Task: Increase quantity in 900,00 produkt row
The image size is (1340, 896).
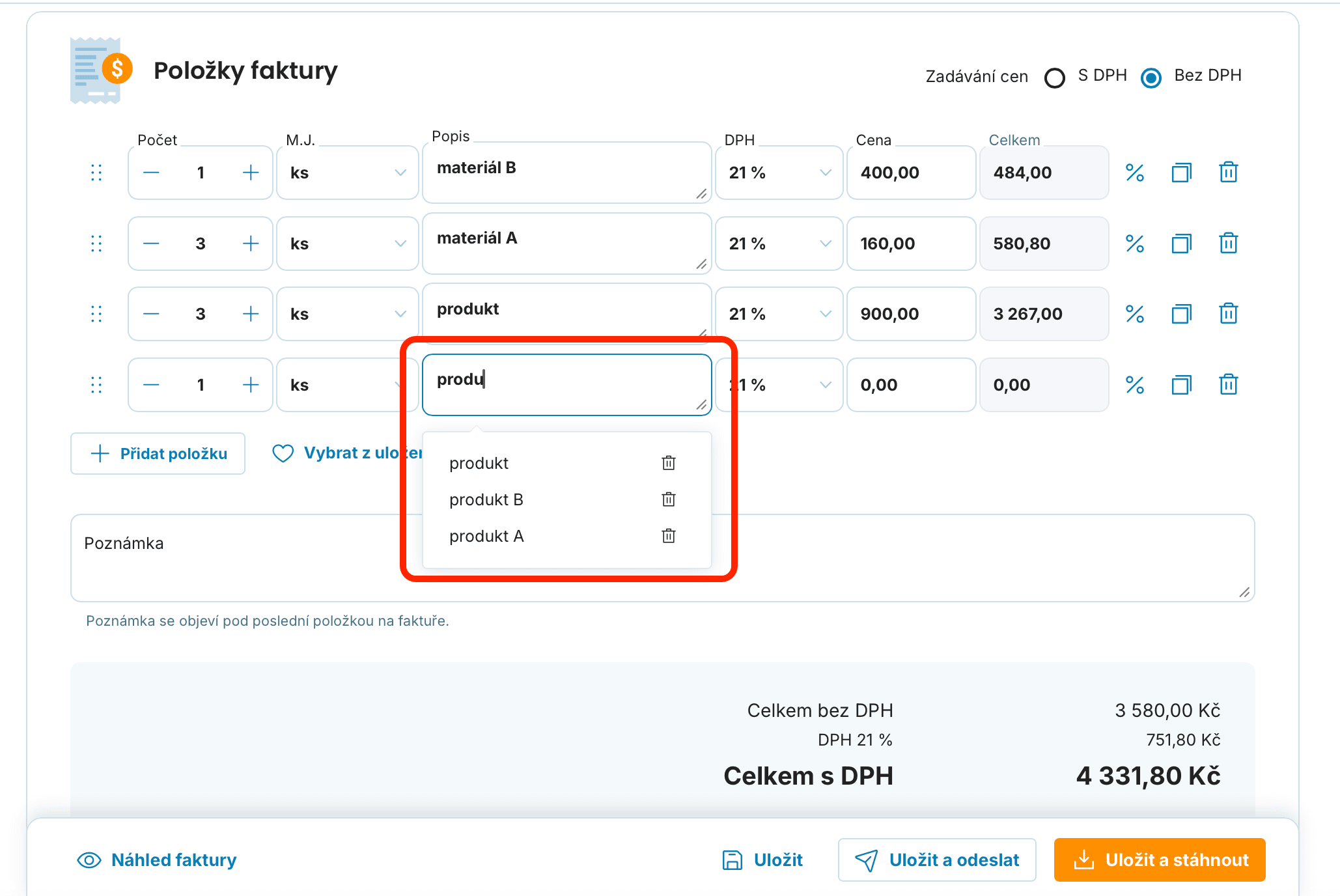Action: tap(251, 314)
